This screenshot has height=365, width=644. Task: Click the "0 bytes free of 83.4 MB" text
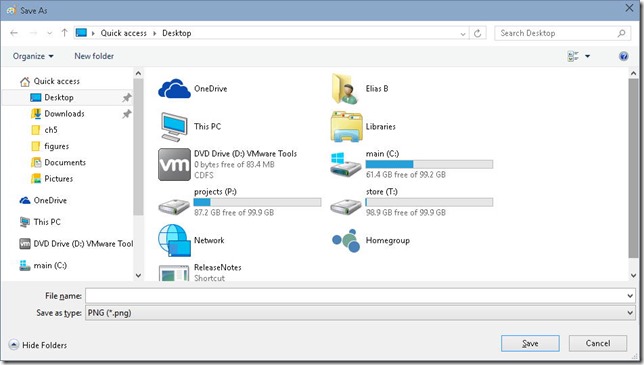pyautogui.click(x=234, y=165)
